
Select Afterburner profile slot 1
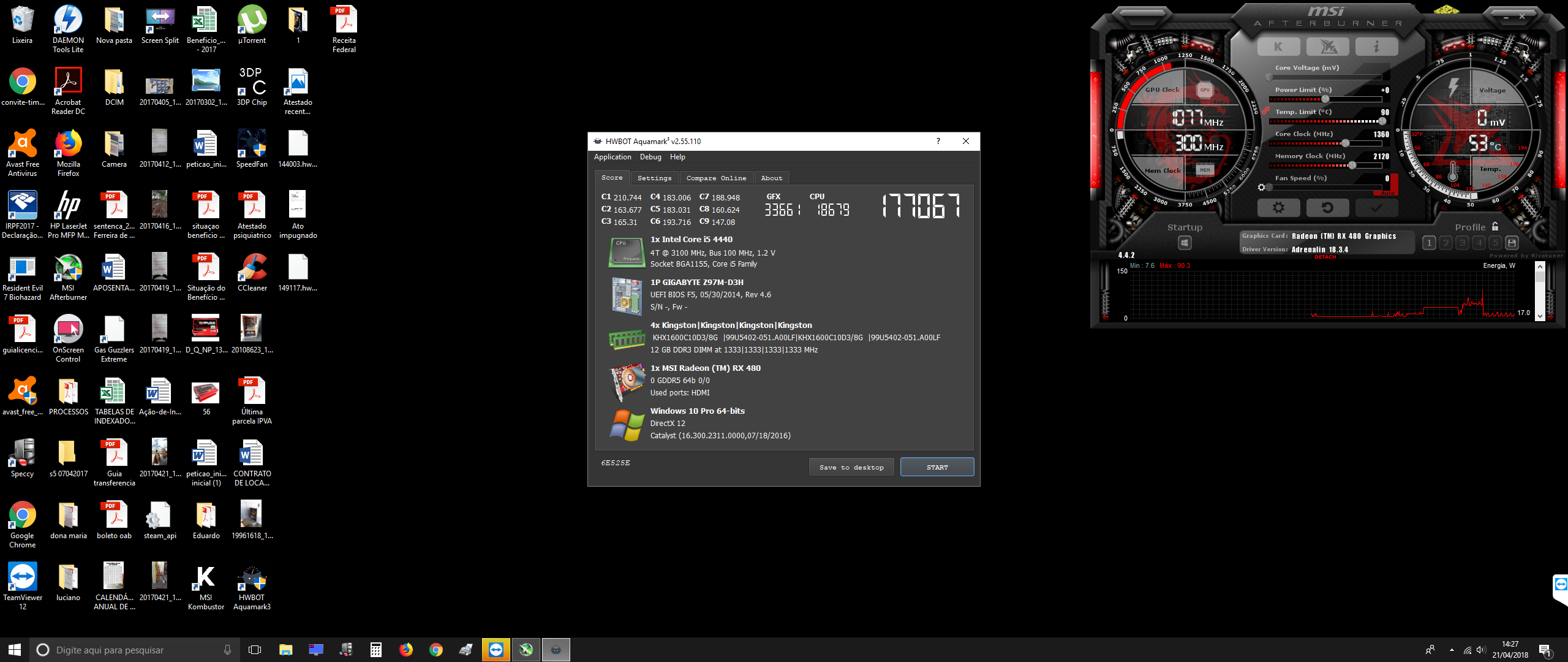(1429, 243)
